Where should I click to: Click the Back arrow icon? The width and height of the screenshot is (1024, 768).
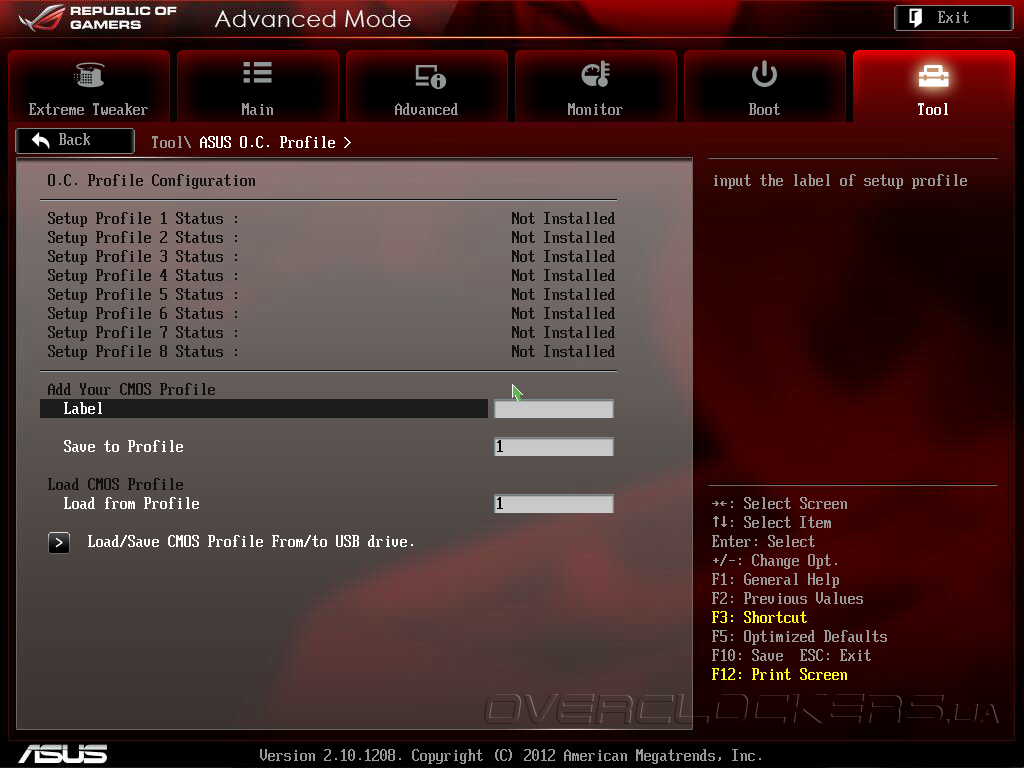[40, 140]
